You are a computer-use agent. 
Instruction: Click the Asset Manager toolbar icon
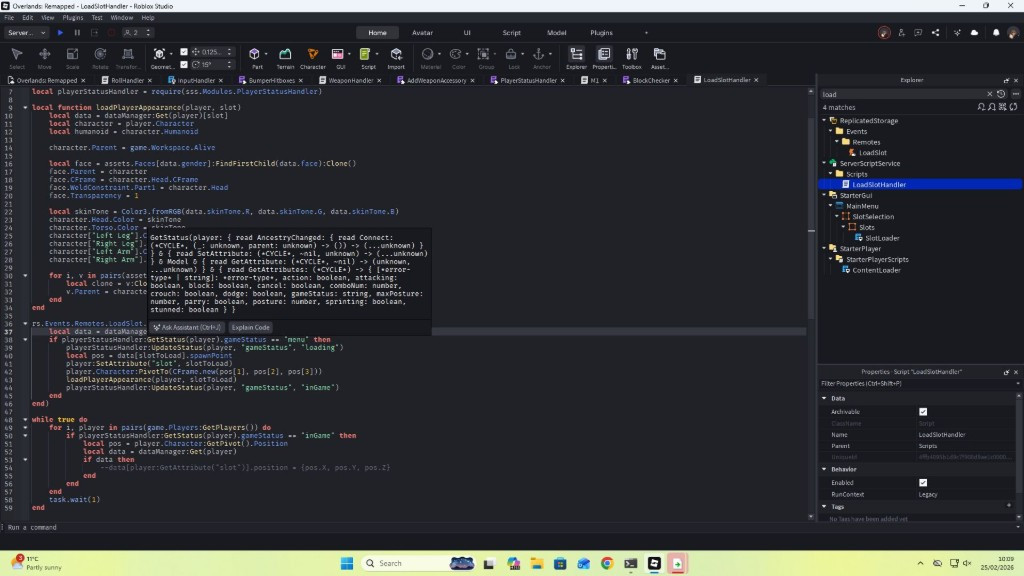click(x=659, y=56)
